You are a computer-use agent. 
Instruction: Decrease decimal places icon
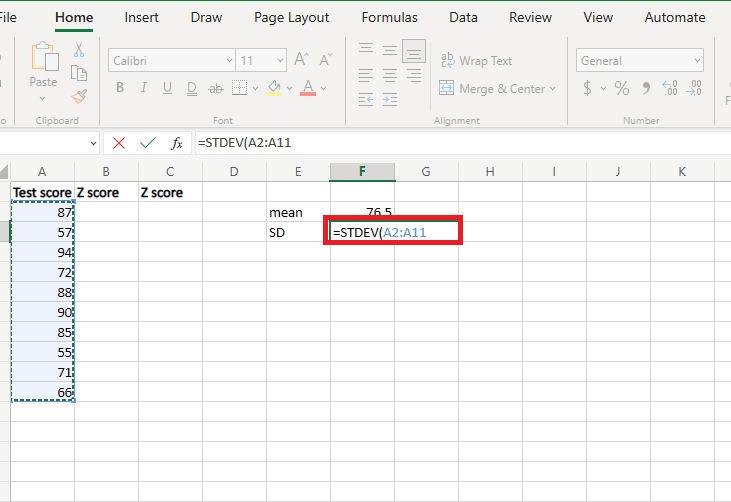[694, 88]
